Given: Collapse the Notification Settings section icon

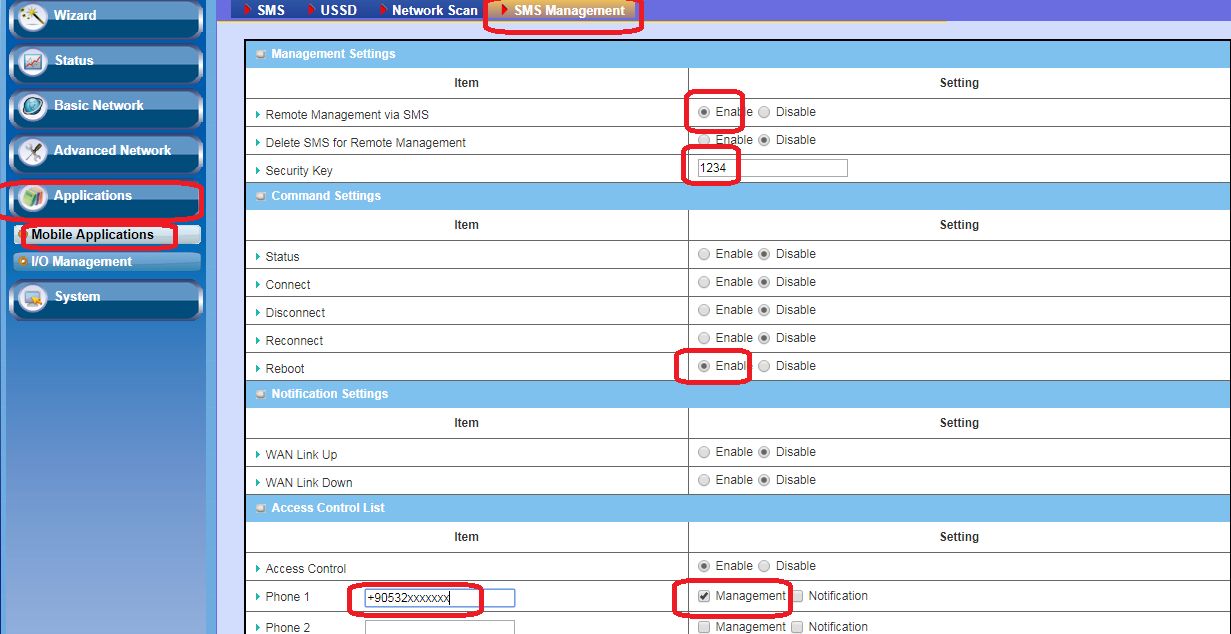Looking at the screenshot, I should click(261, 394).
